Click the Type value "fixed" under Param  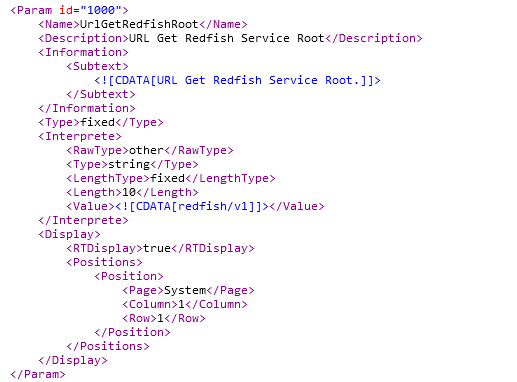[97, 122]
